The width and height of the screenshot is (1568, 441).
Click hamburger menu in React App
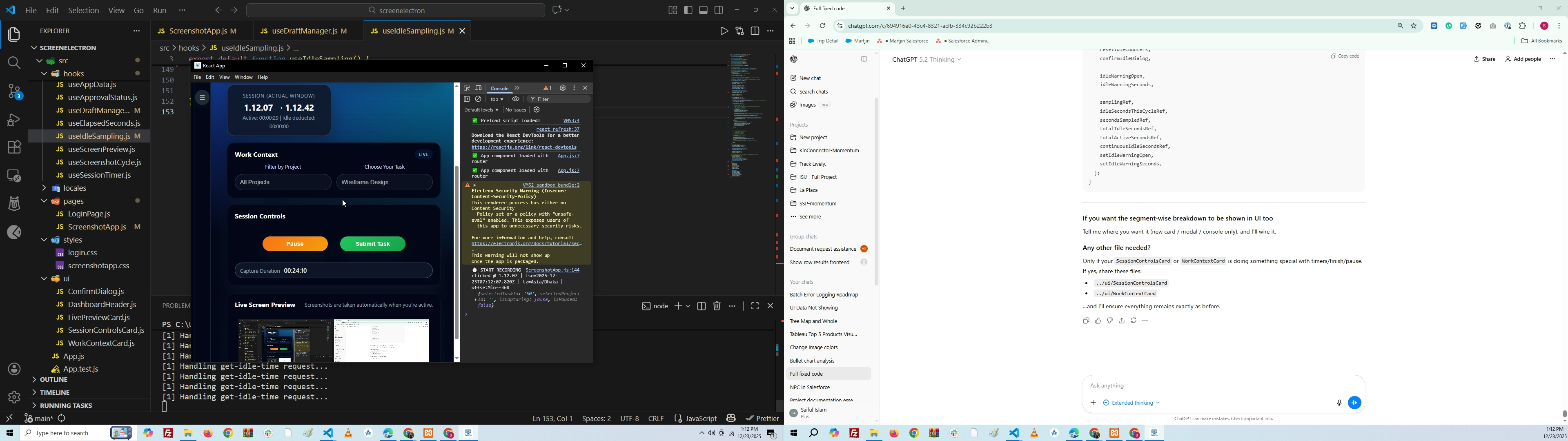(x=202, y=98)
